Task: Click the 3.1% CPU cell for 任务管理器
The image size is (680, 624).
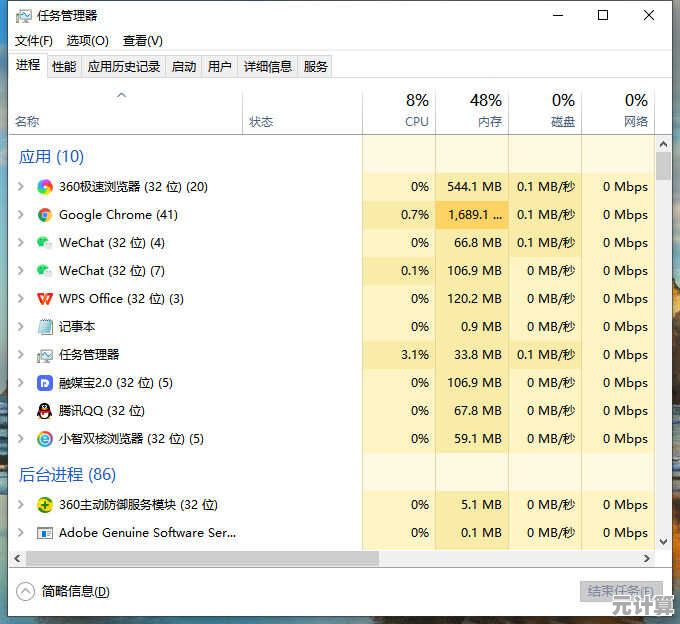Action: (x=399, y=355)
